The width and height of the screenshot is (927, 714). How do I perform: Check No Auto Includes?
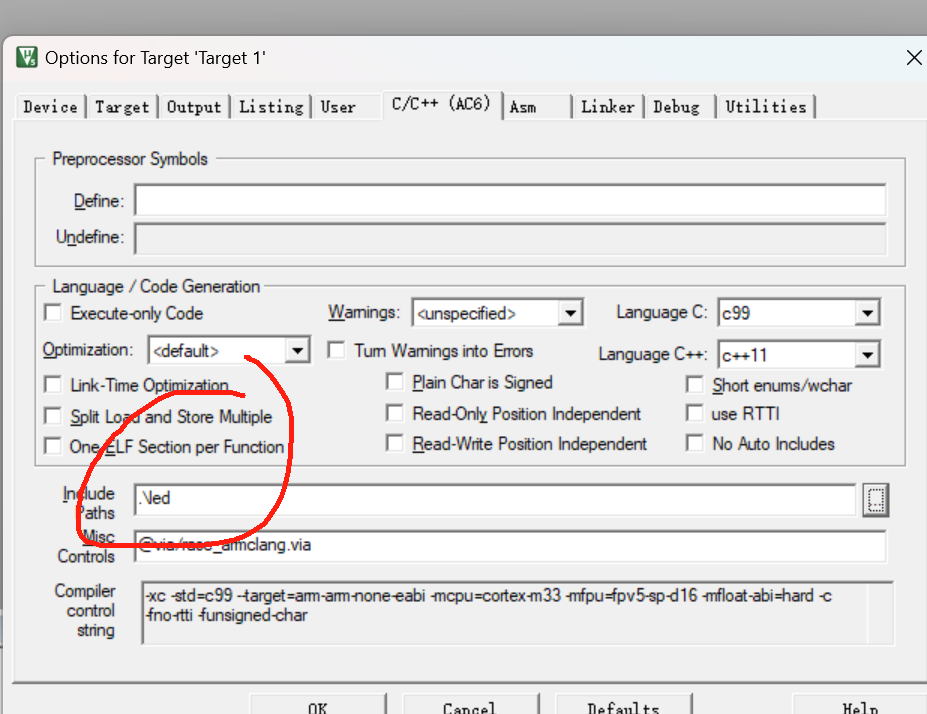695,443
